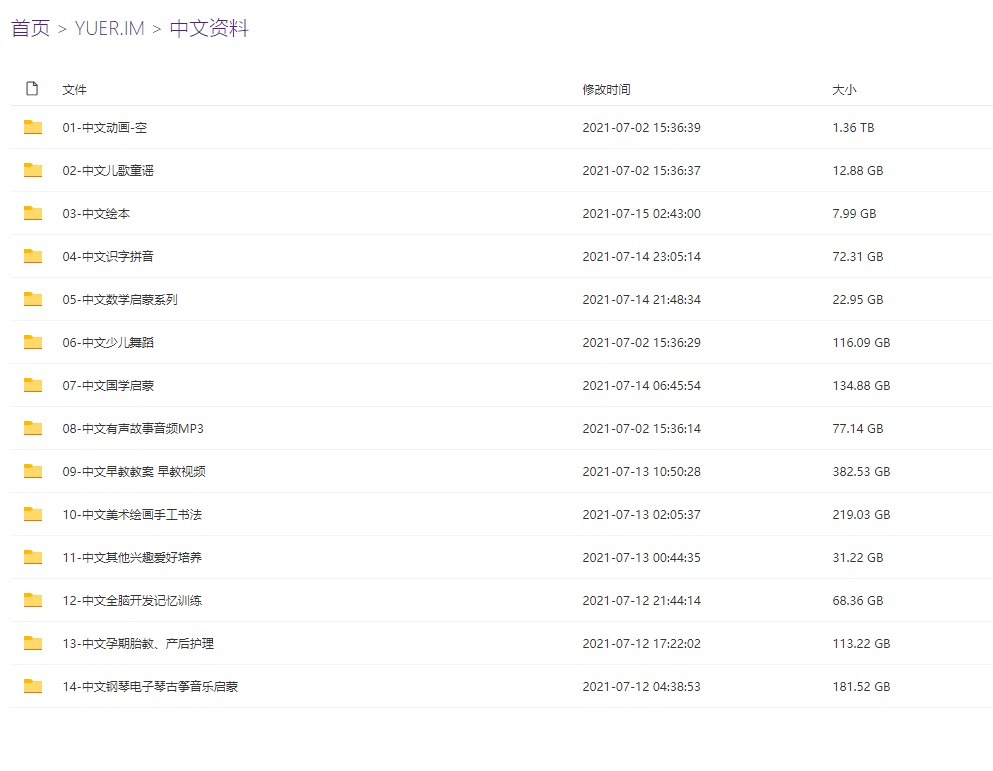Screen dimensions: 993x771
Task: Sort by 大小 column header
Action: point(844,89)
